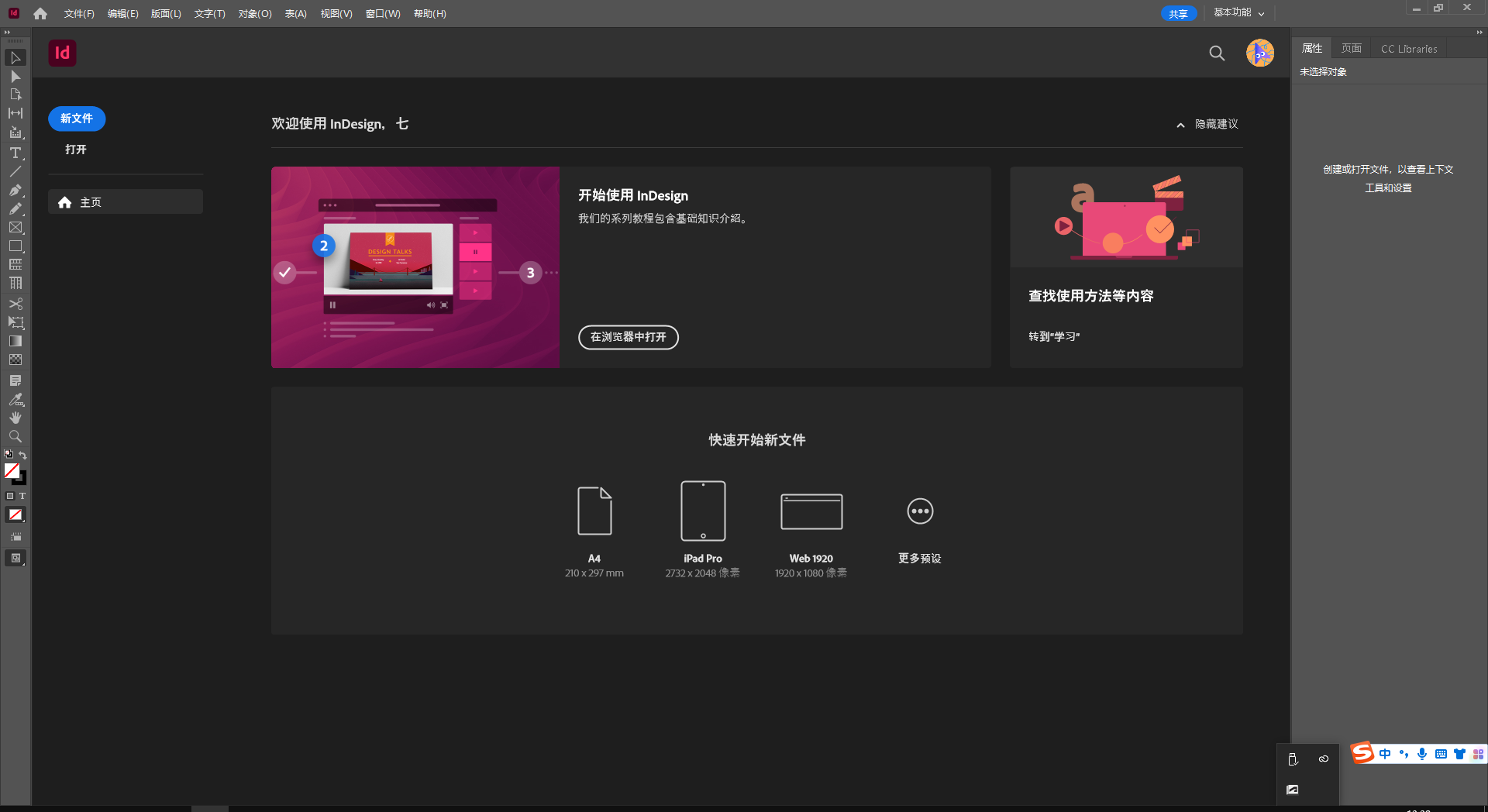Select the Content Collector tool
This screenshot has height=812, width=1488.
(15, 132)
